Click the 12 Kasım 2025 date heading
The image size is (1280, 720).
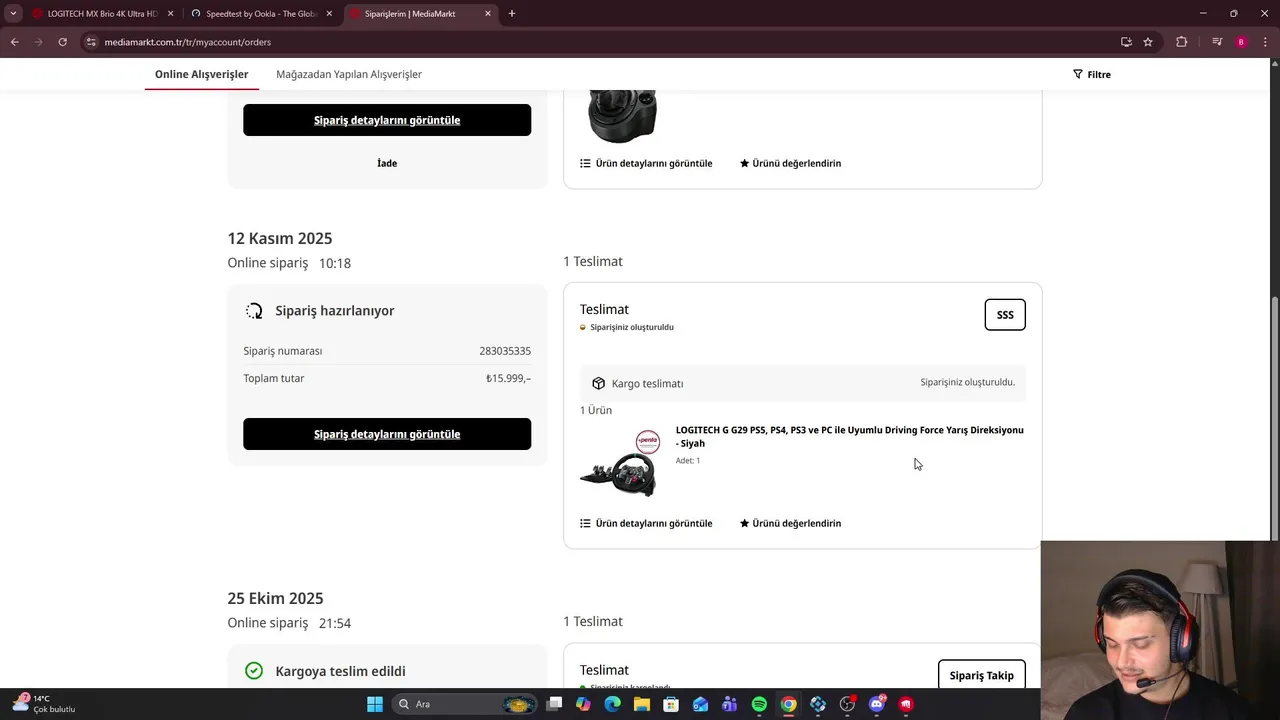(x=280, y=238)
